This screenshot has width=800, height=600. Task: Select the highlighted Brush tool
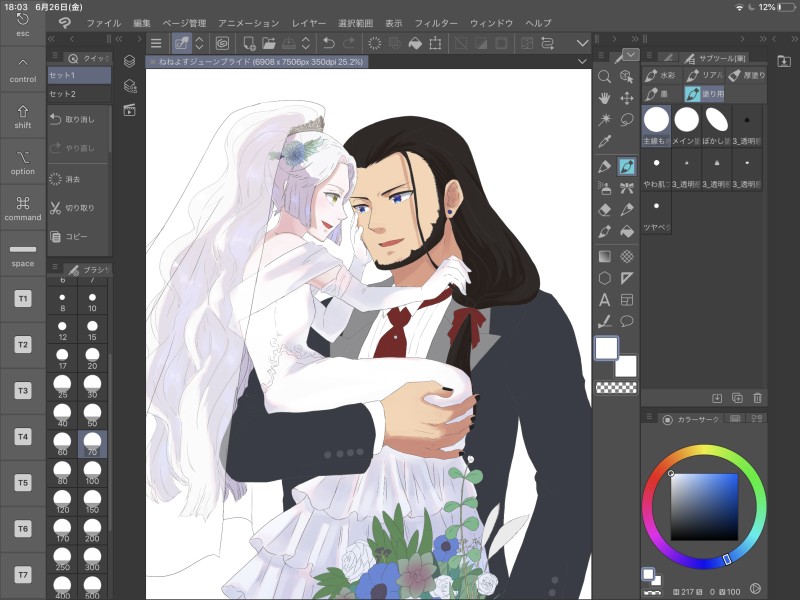pyautogui.click(x=627, y=166)
